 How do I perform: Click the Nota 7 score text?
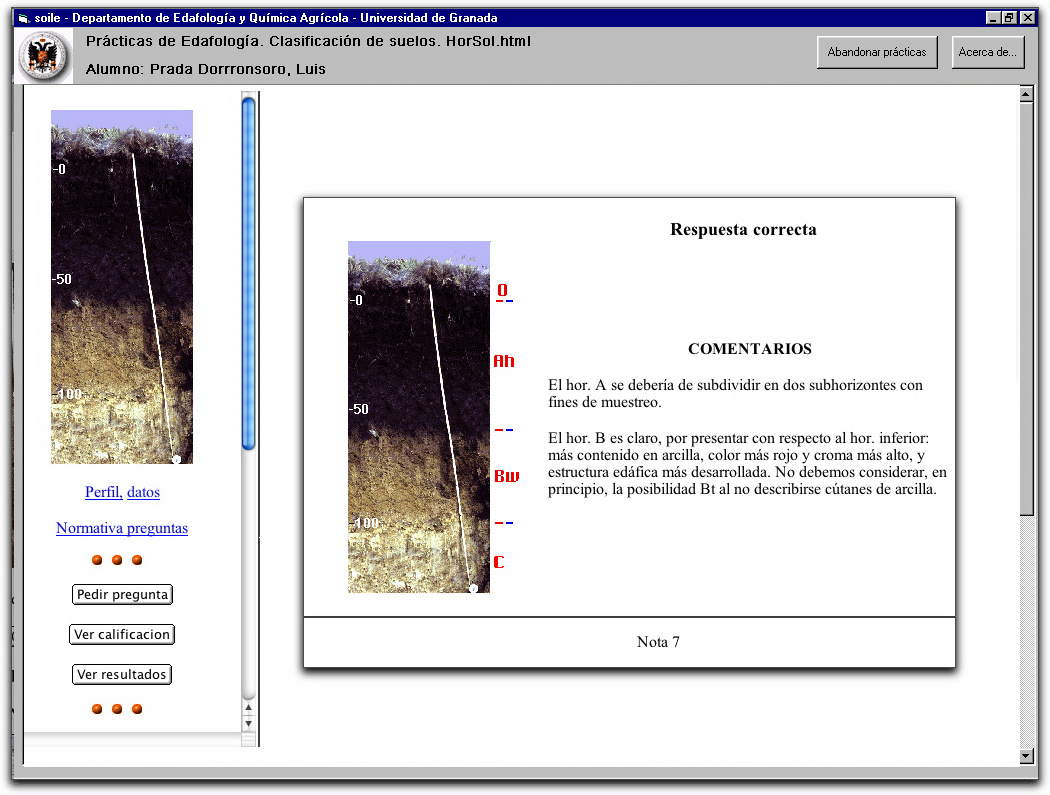coord(658,642)
